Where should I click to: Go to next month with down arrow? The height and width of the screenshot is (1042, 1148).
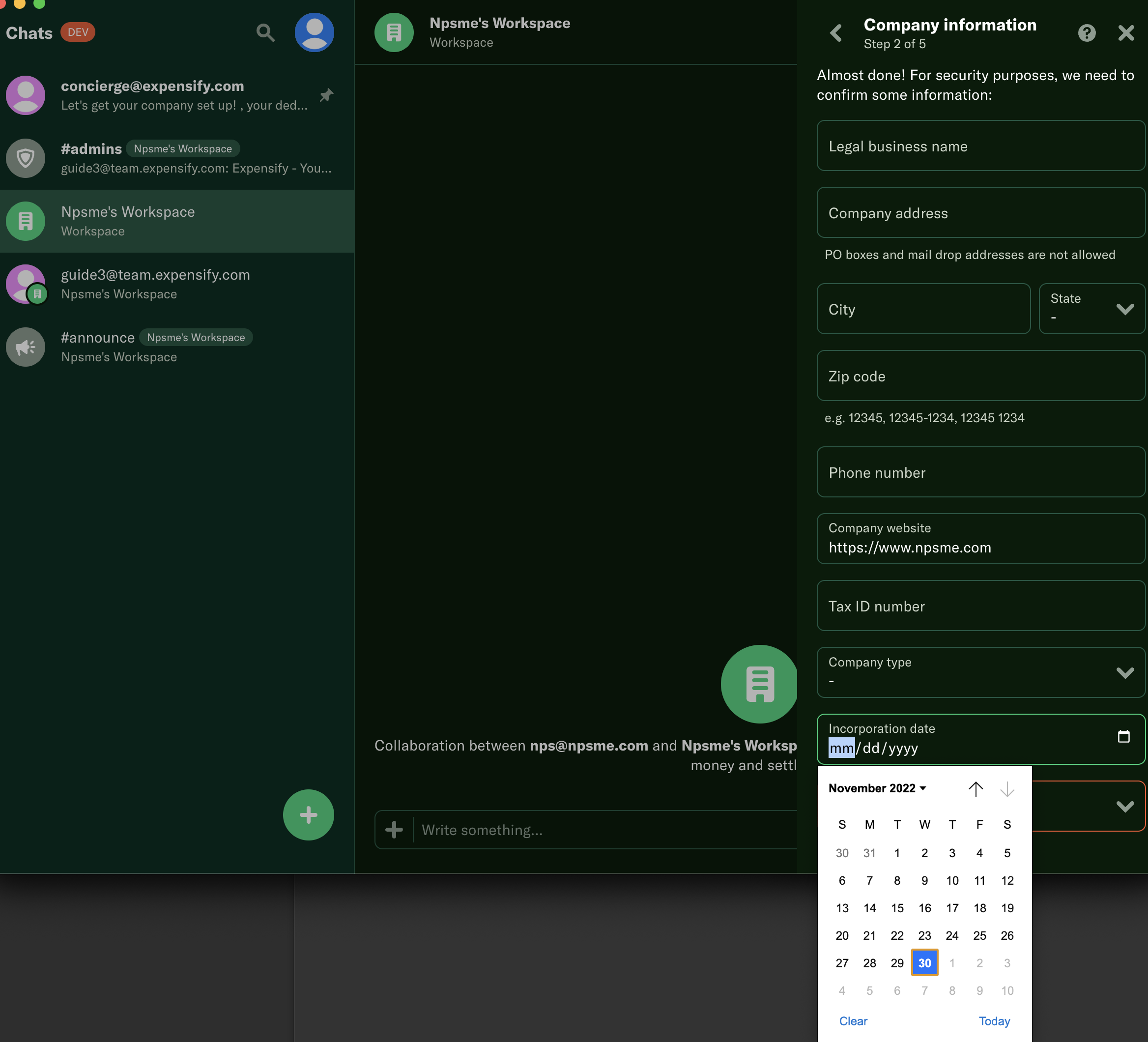[1007, 788]
